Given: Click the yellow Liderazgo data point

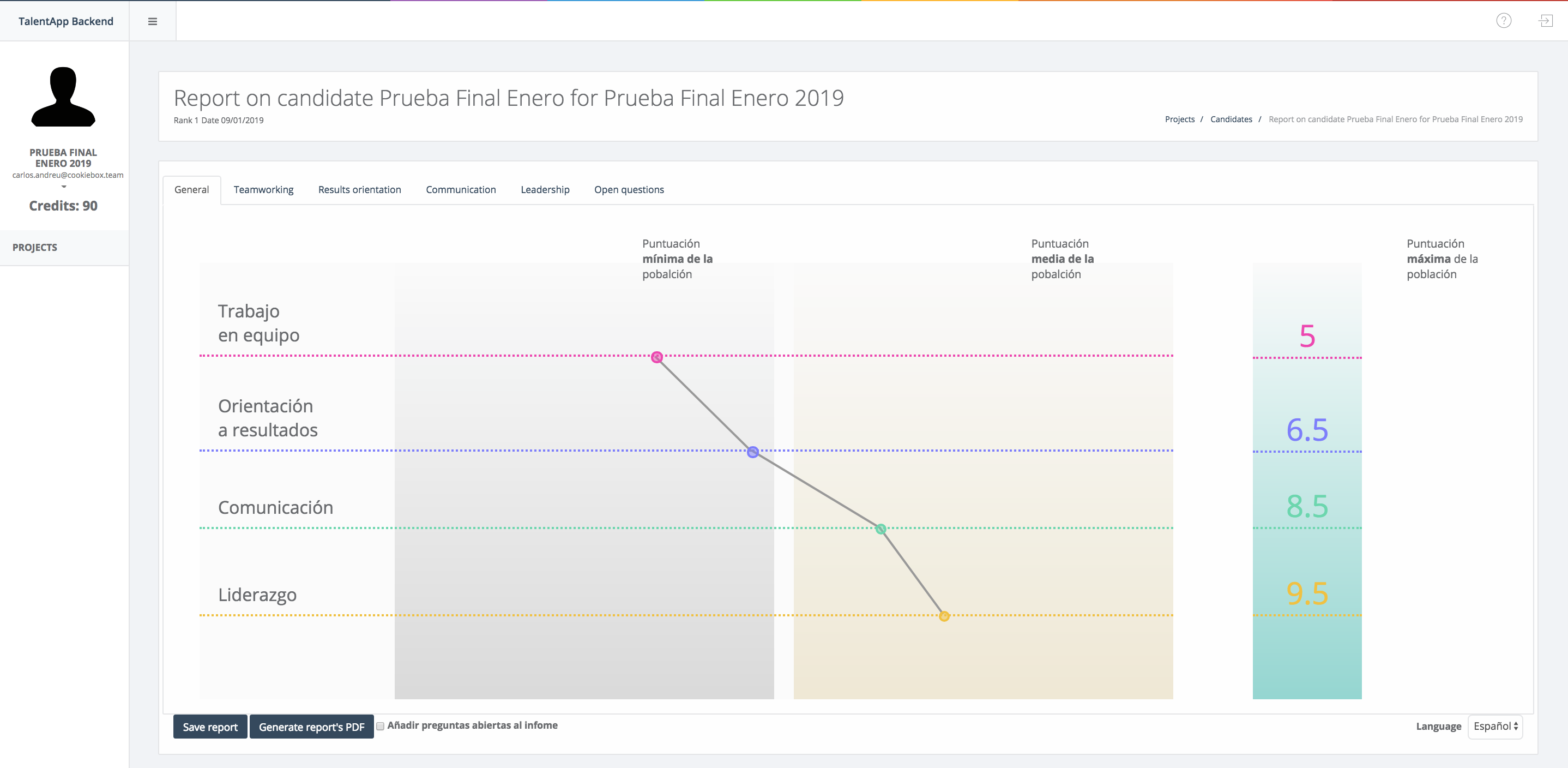Looking at the screenshot, I should pyautogui.click(x=944, y=616).
